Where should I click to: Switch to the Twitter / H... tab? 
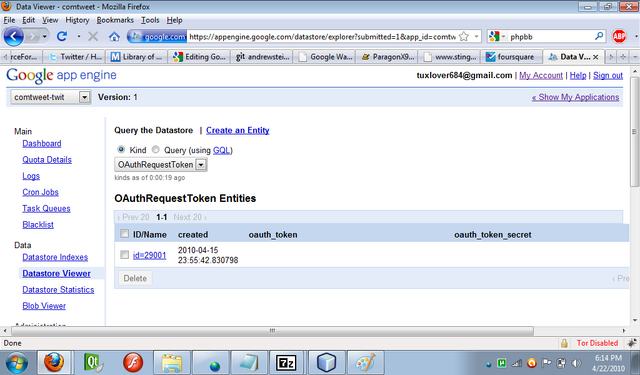[x=74, y=57]
